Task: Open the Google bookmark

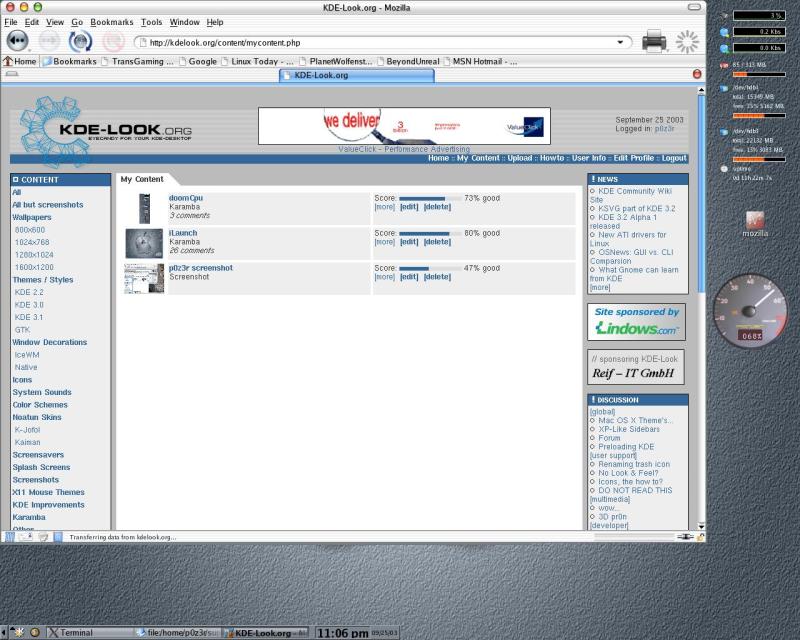Action: [x=198, y=61]
